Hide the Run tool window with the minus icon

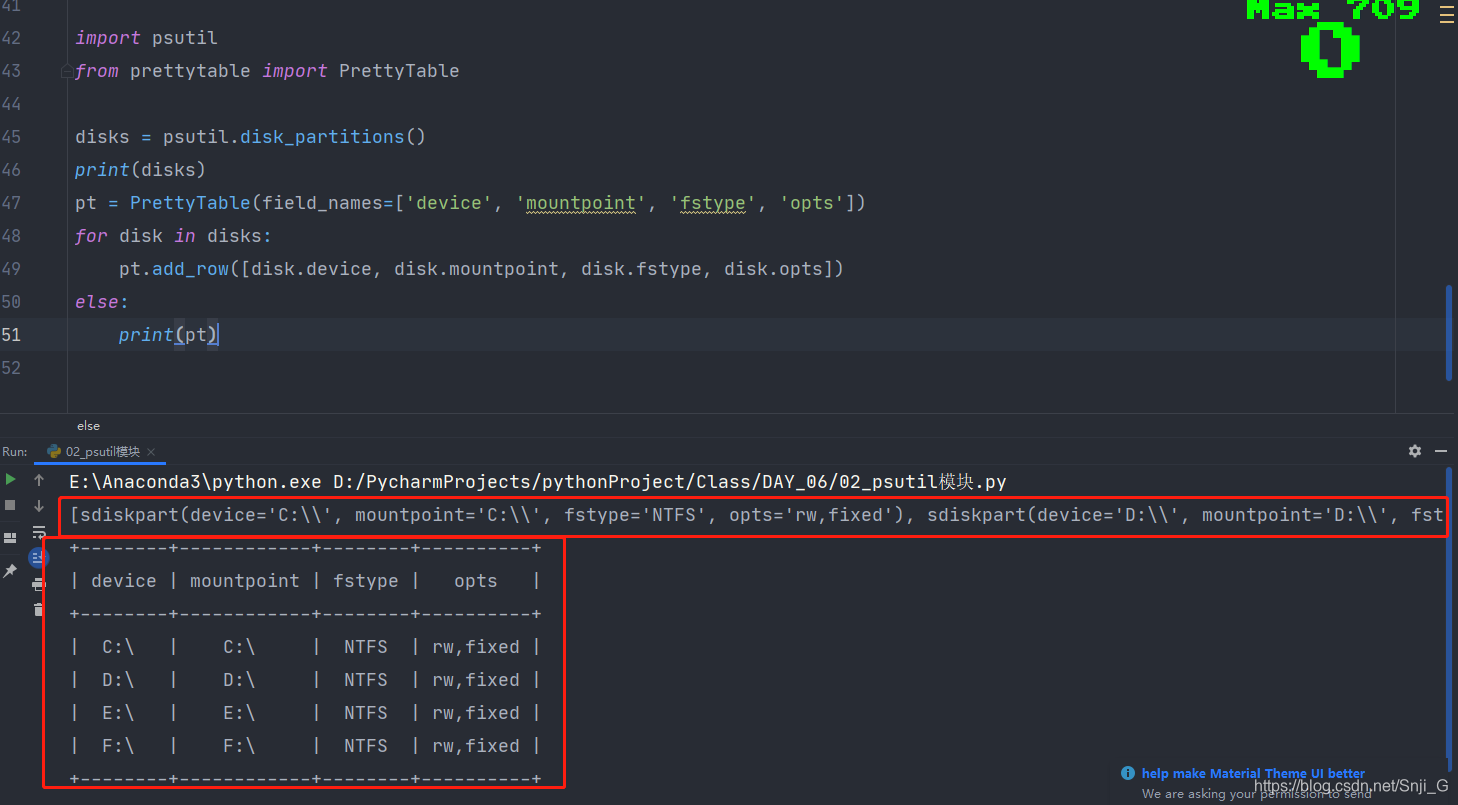point(1441,451)
